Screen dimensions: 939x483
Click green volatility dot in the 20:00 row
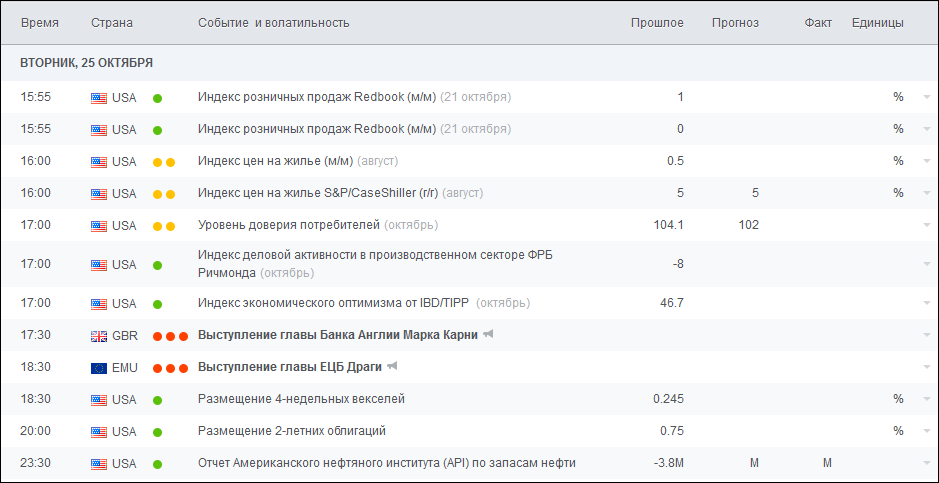[x=157, y=431]
